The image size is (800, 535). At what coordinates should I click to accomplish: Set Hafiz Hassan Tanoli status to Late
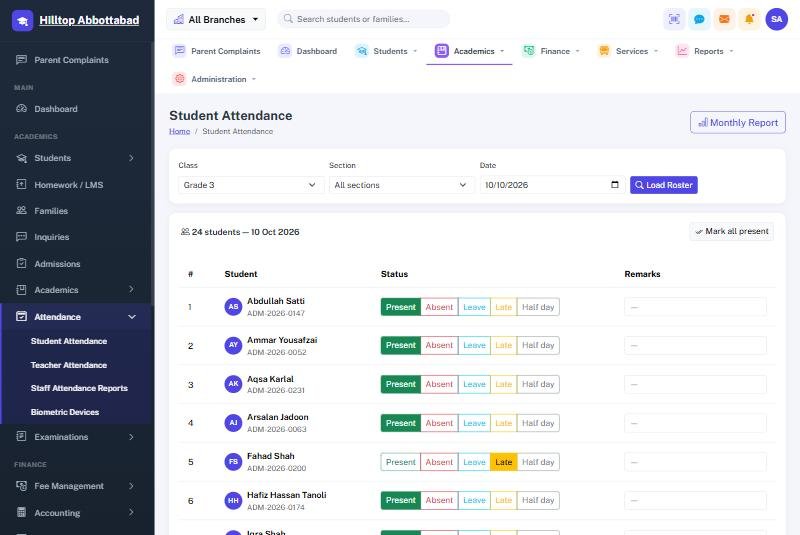click(x=504, y=500)
